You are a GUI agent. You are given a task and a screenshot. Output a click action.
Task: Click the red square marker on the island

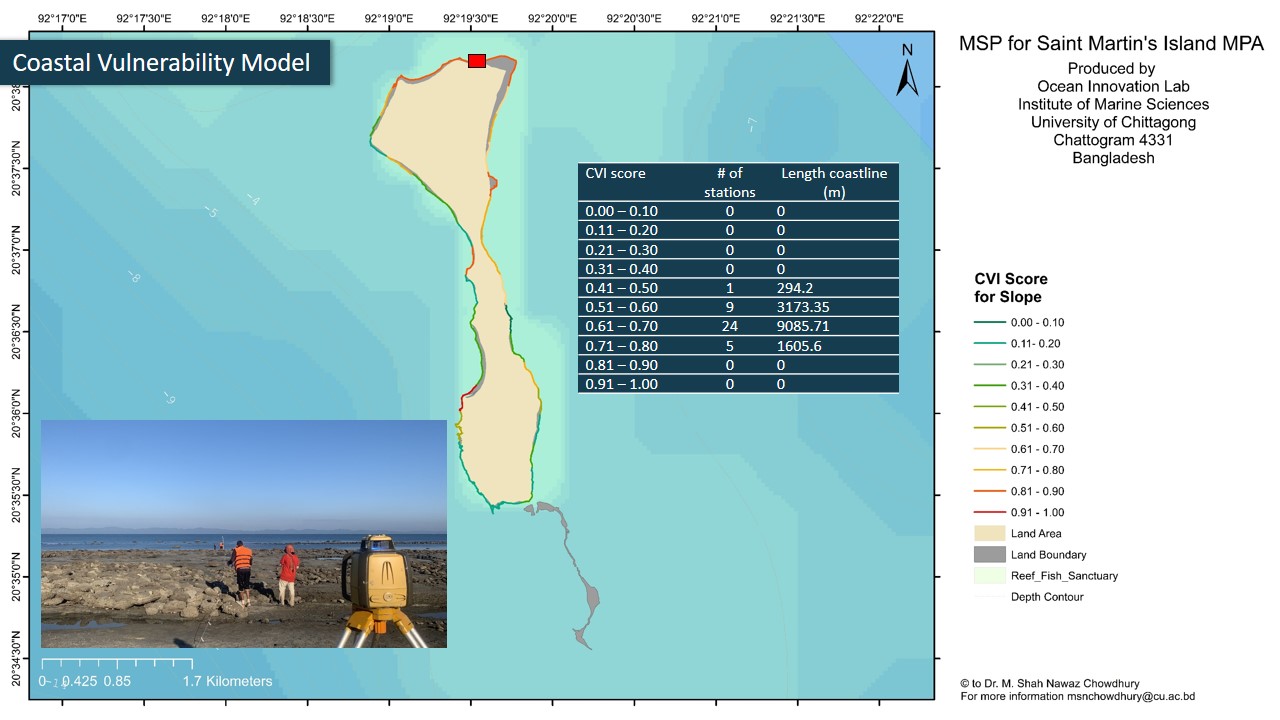pyautogui.click(x=477, y=62)
